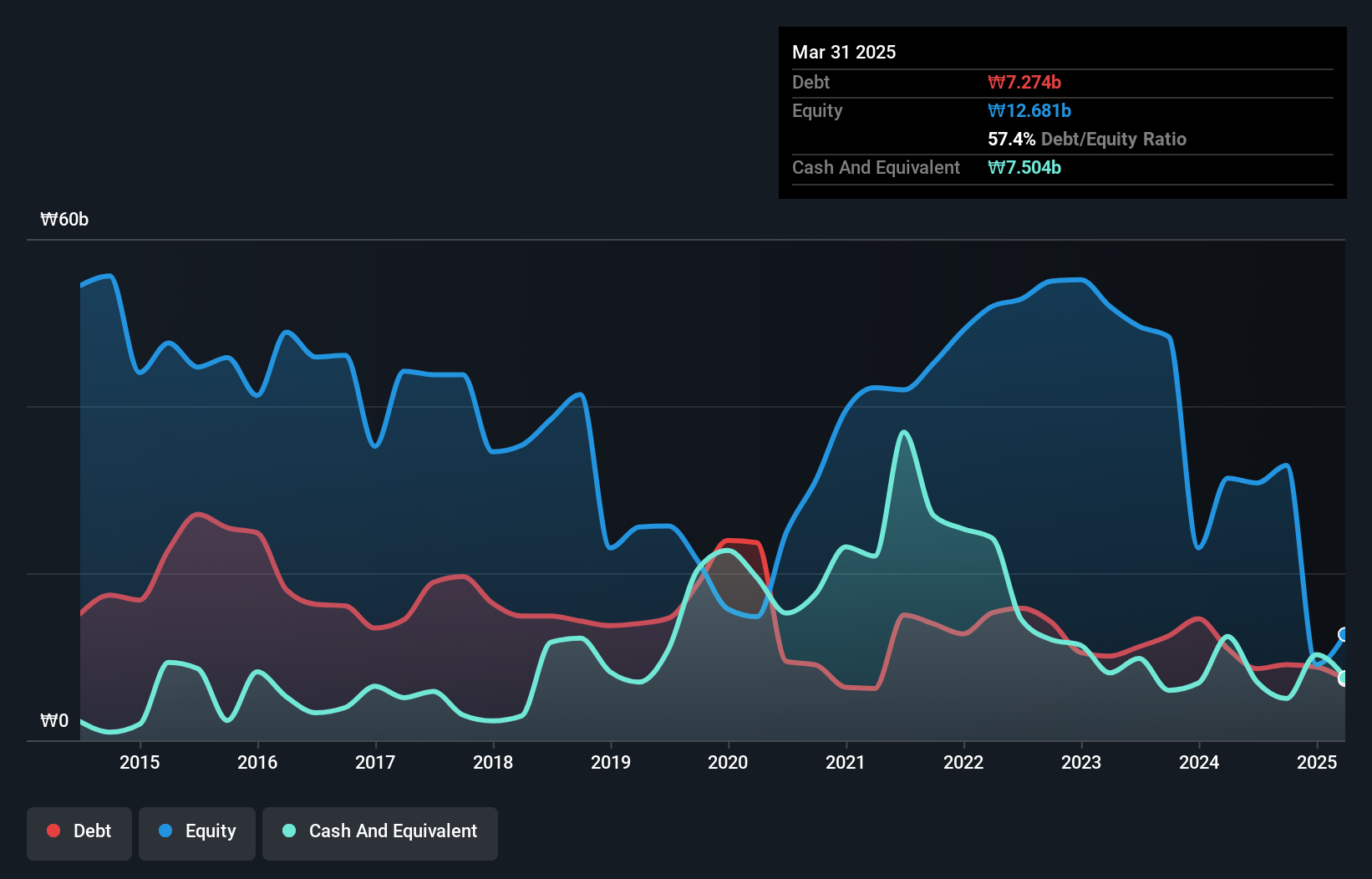The image size is (1372, 879).
Task: Click the teal Cash endpoint marker
Action: [x=1344, y=678]
